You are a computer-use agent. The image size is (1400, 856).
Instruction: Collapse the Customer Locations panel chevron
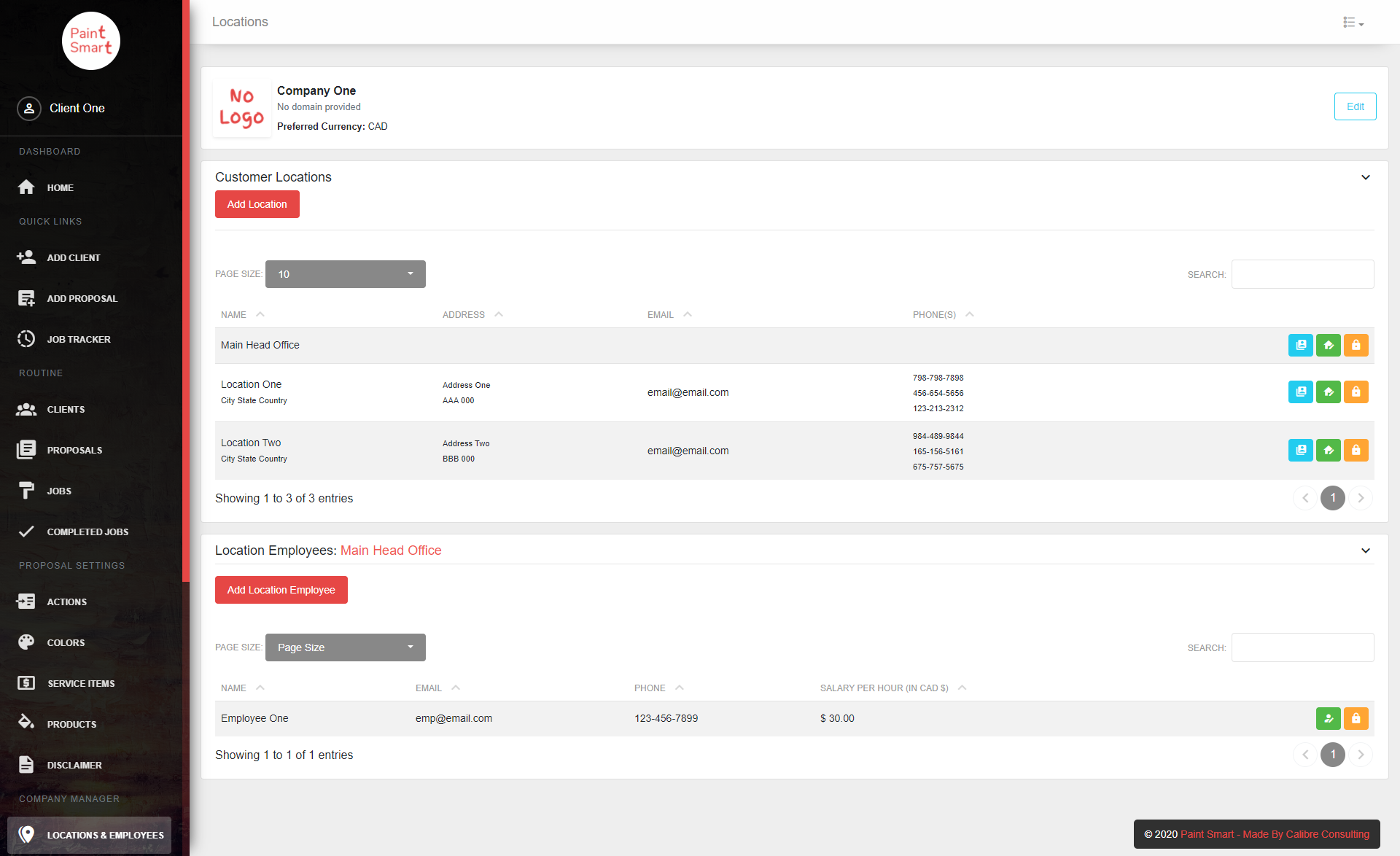[x=1365, y=177]
